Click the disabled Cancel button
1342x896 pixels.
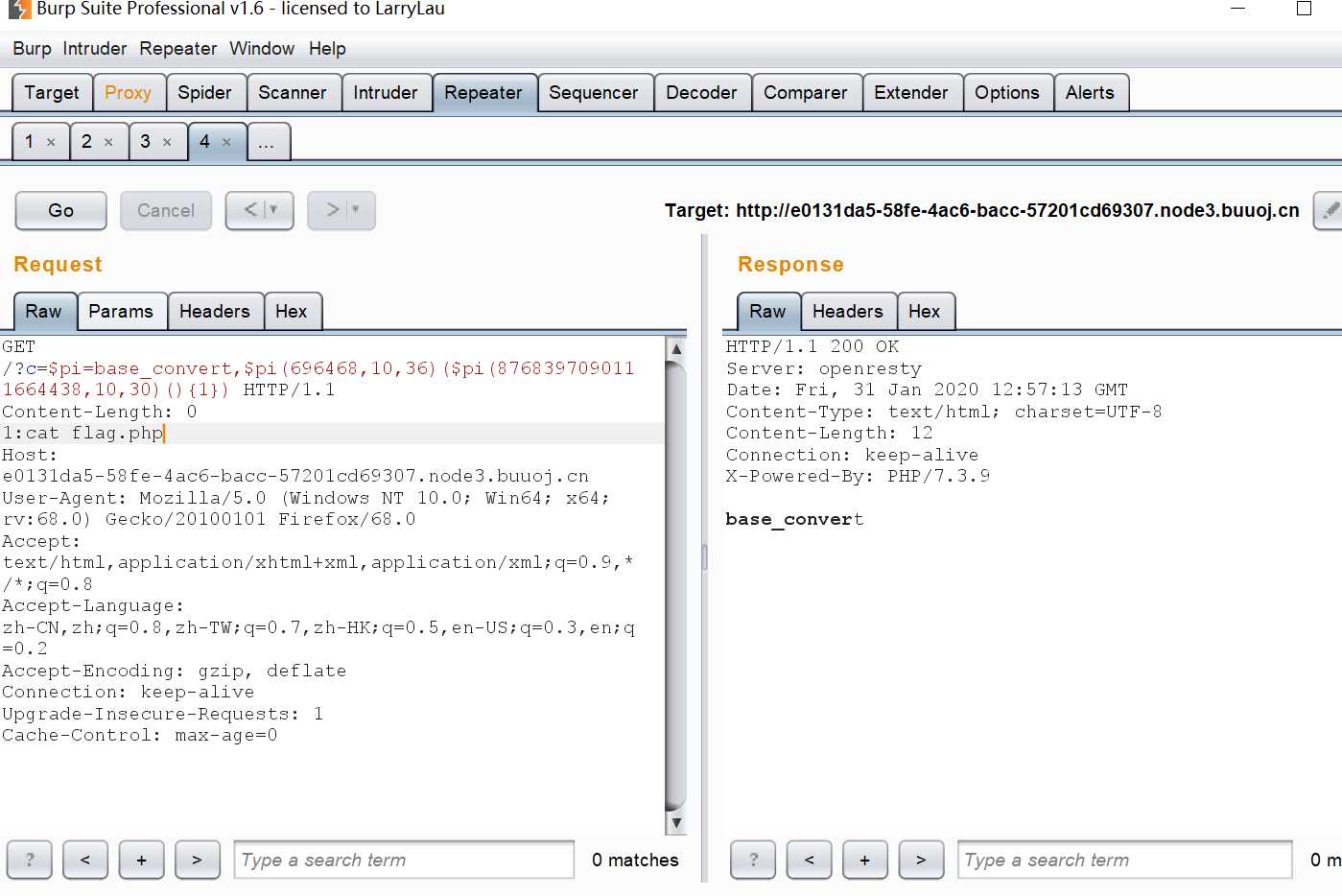(x=166, y=210)
